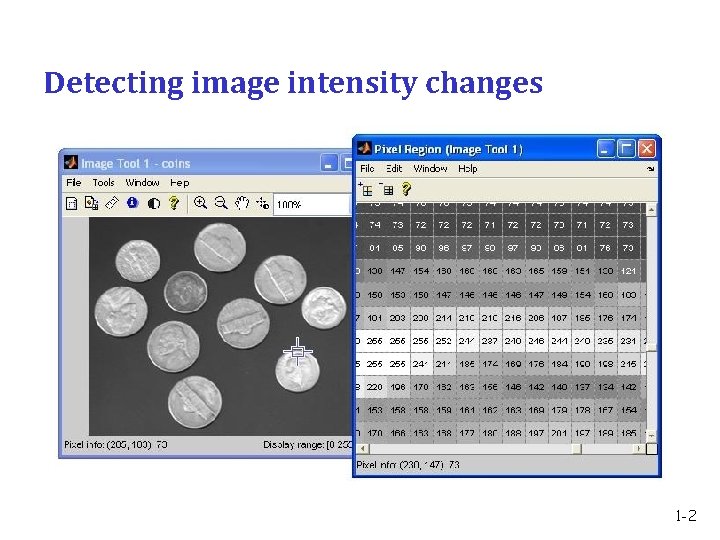Click the Help icon in Pixel Region toolbar

coord(406,189)
